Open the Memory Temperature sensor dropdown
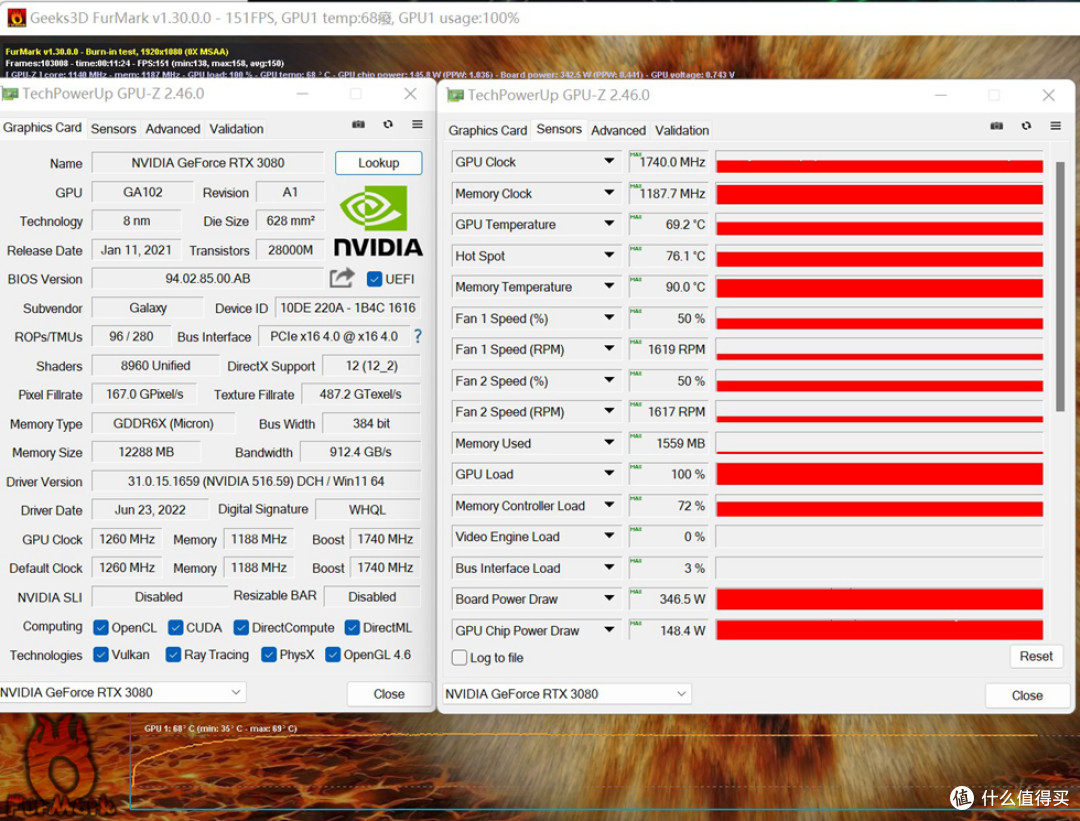The image size is (1080, 821). 609,287
